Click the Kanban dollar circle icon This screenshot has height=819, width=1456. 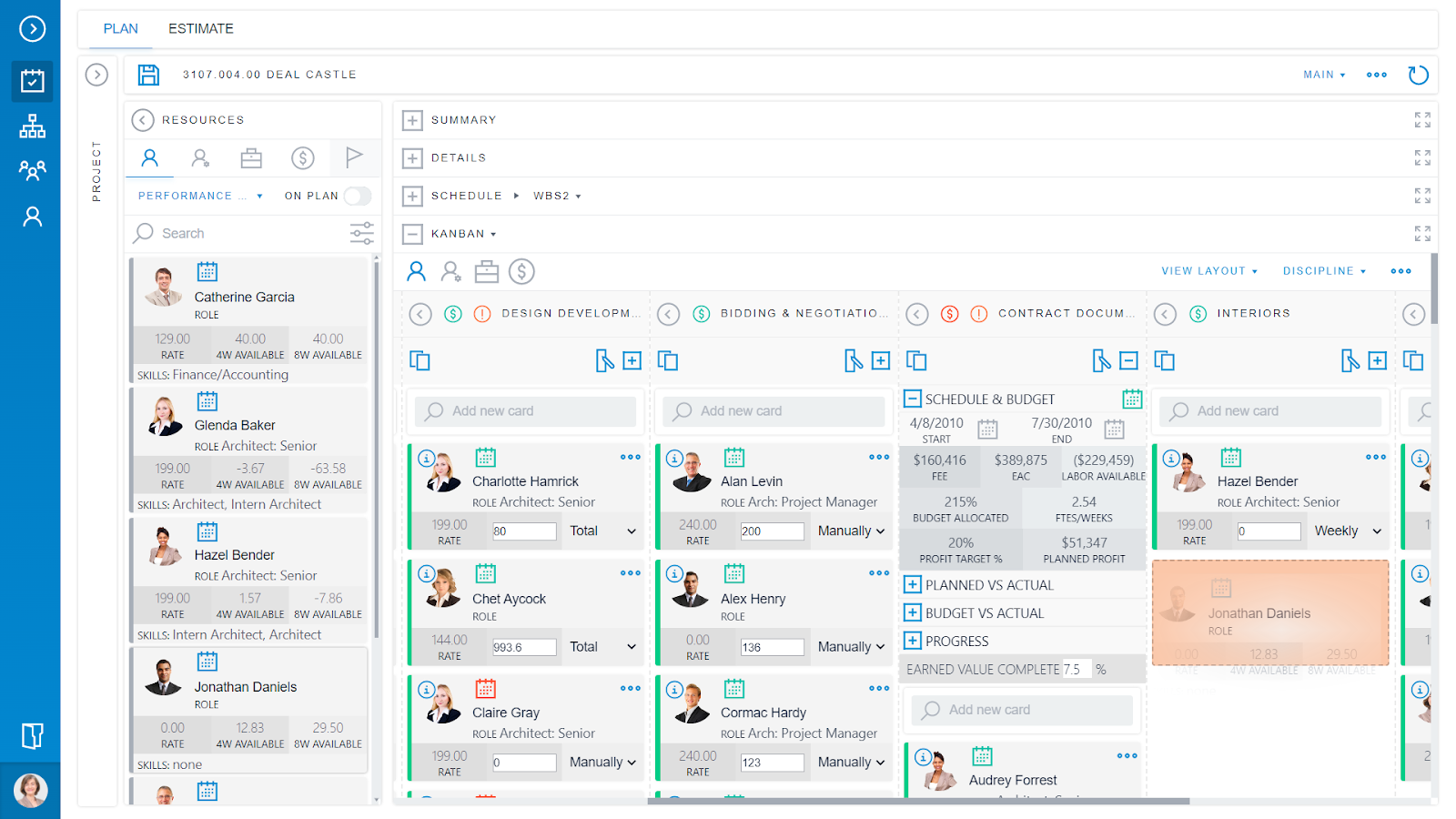point(521,271)
